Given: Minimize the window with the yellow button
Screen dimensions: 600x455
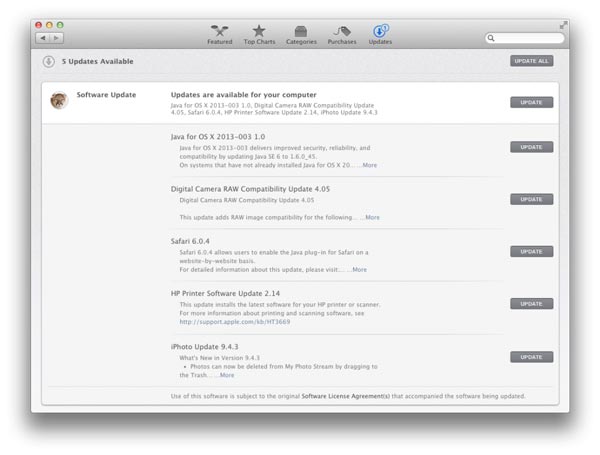Looking at the screenshot, I should click(49, 25).
